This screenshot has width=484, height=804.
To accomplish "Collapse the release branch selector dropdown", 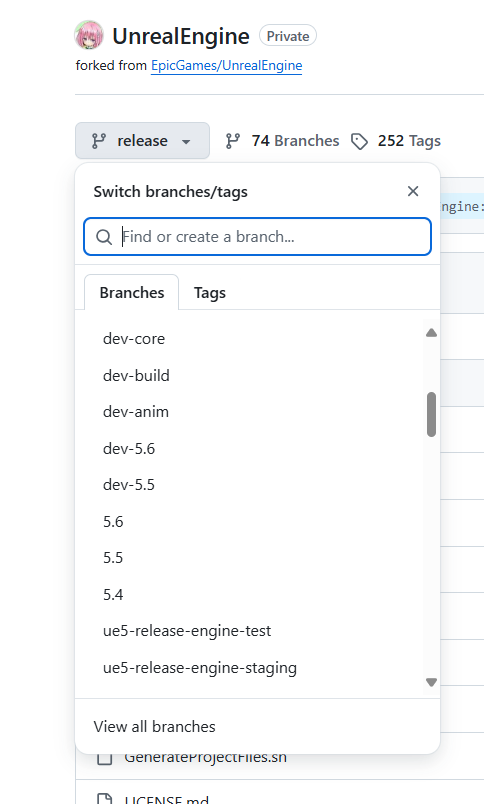I will (143, 140).
